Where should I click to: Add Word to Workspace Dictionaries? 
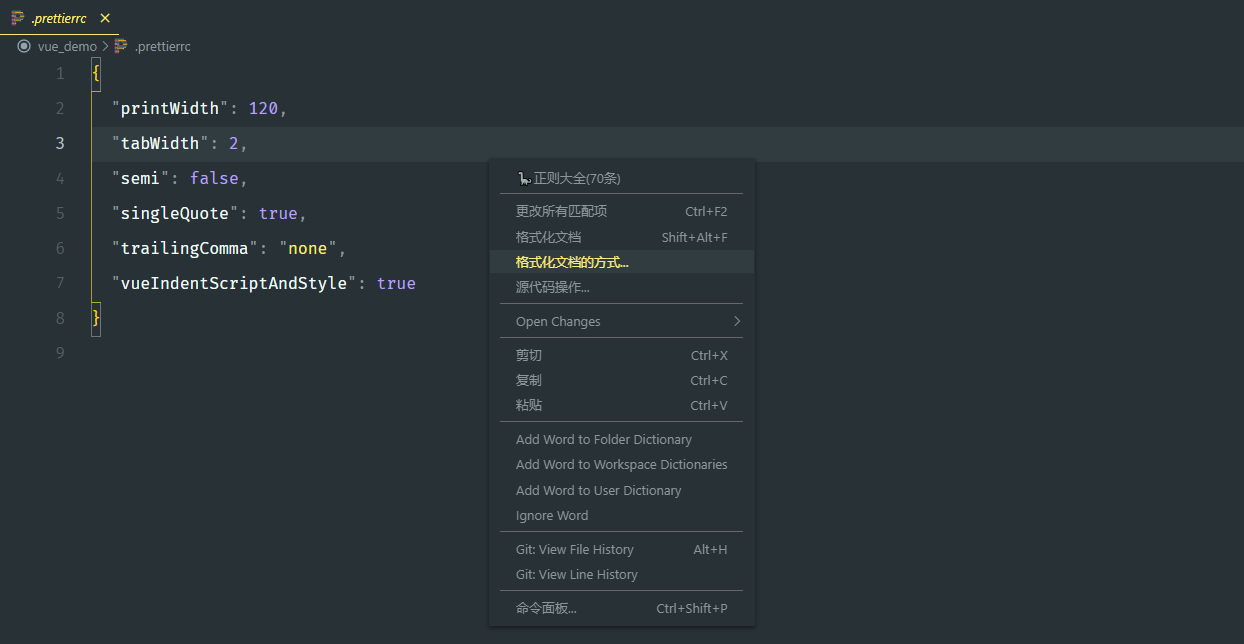[x=621, y=464]
